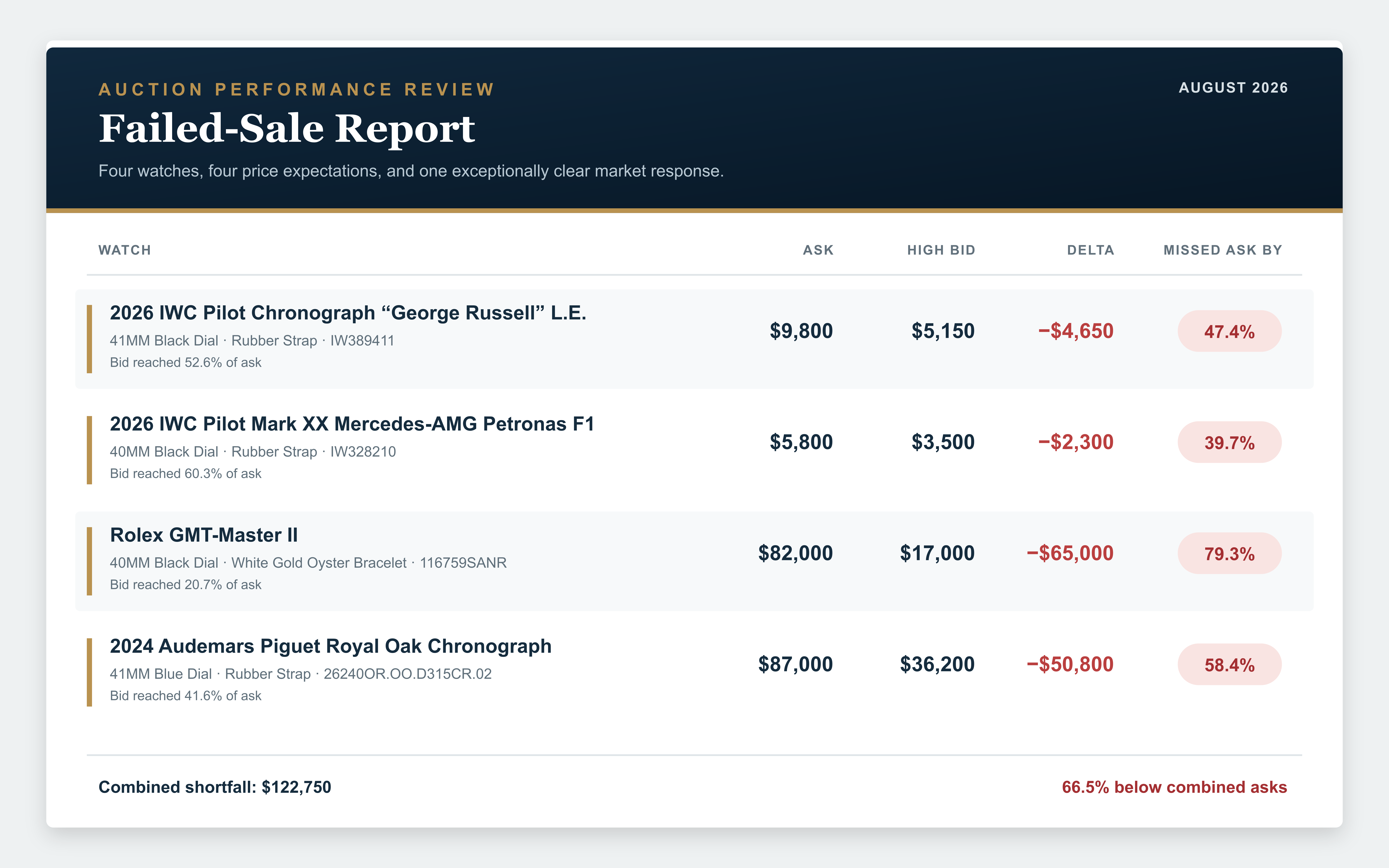Image resolution: width=1389 pixels, height=868 pixels.
Task: Click "66.5% below combined asks" text
Action: [x=1174, y=787]
